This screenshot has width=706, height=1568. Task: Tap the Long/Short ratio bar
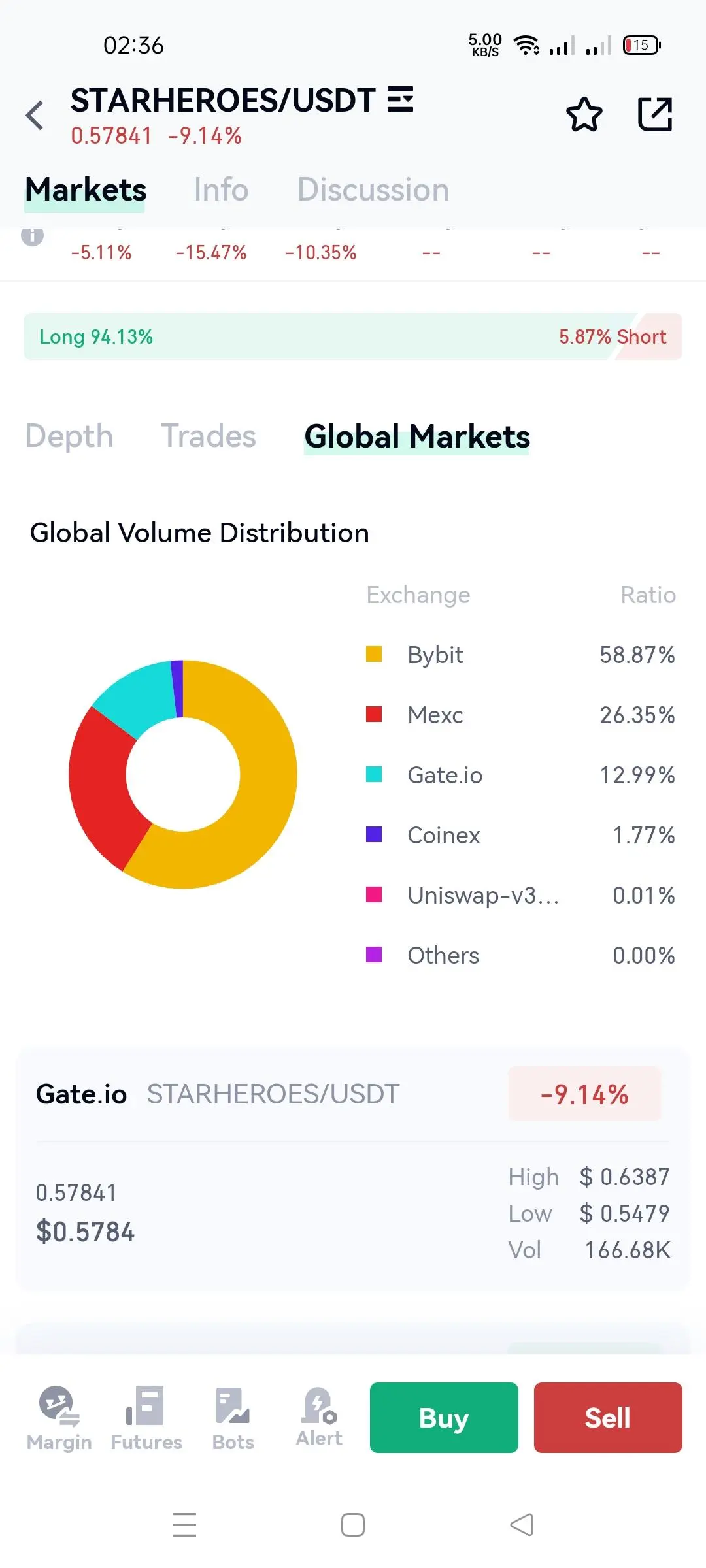point(353,336)
